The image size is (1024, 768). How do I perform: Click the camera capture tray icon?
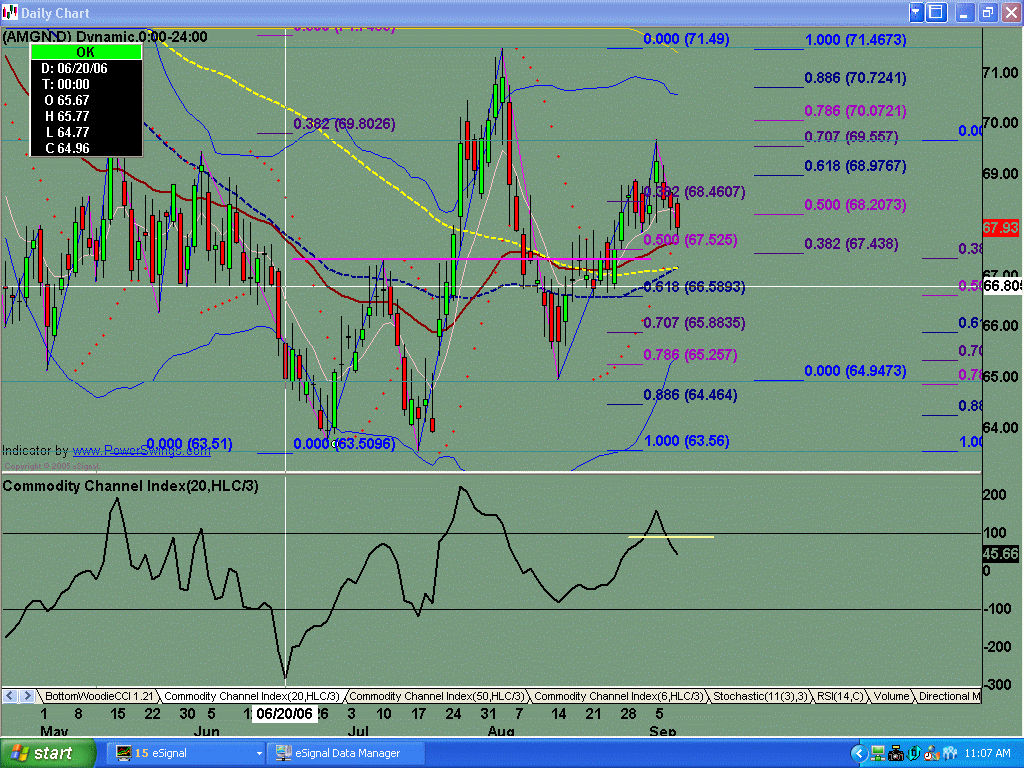[896, 754]
